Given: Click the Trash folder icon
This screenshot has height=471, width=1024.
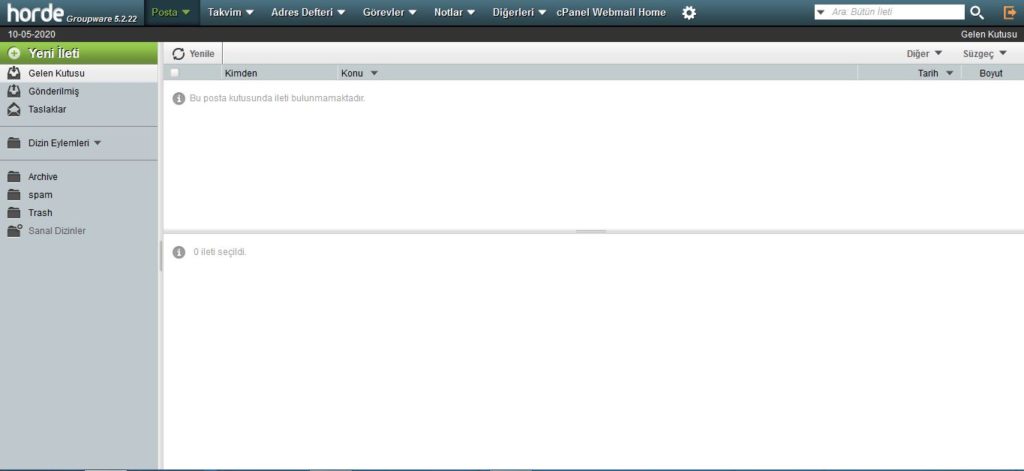Looking at the screenshot, I should point(14,213).
